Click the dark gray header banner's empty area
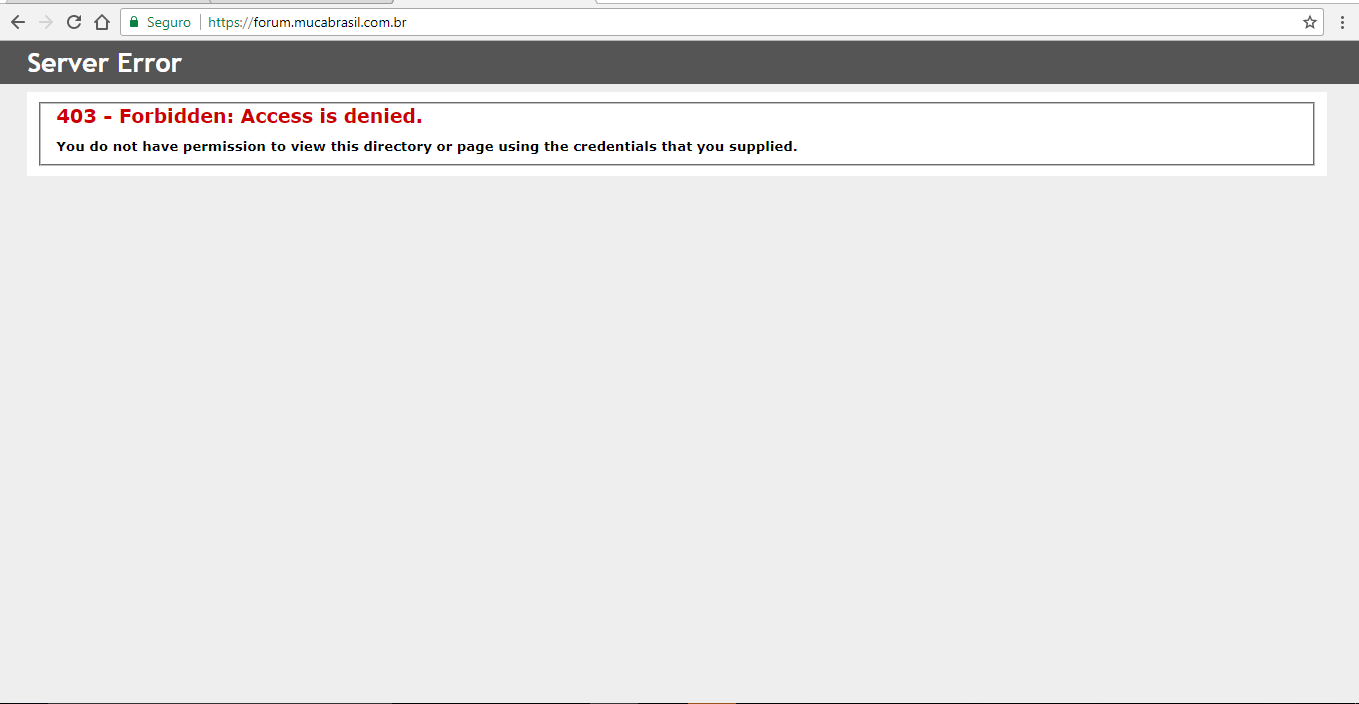Screen dimensions: 1359x704 [x=700, y=63]
